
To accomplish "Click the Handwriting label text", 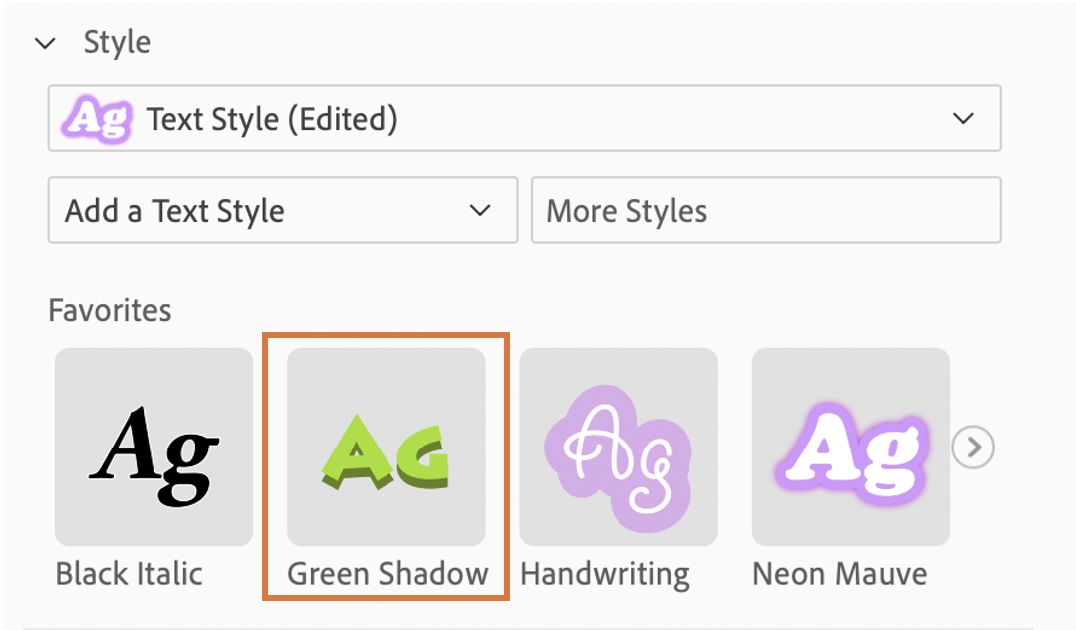I will (605, 574).
